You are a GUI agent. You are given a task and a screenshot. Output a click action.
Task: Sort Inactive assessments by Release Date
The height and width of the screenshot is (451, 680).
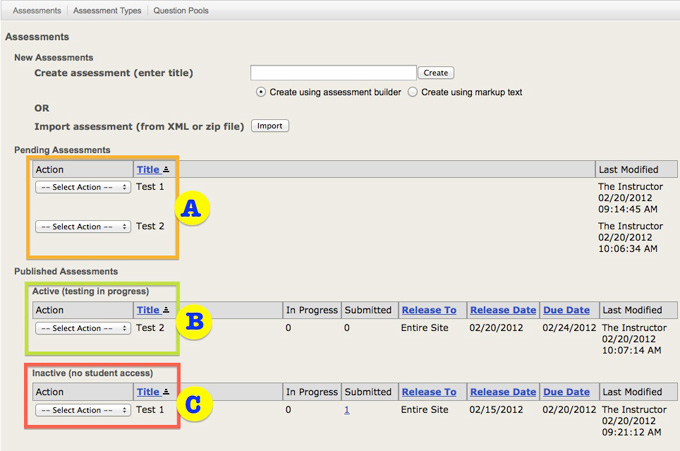tap(503, 392)
